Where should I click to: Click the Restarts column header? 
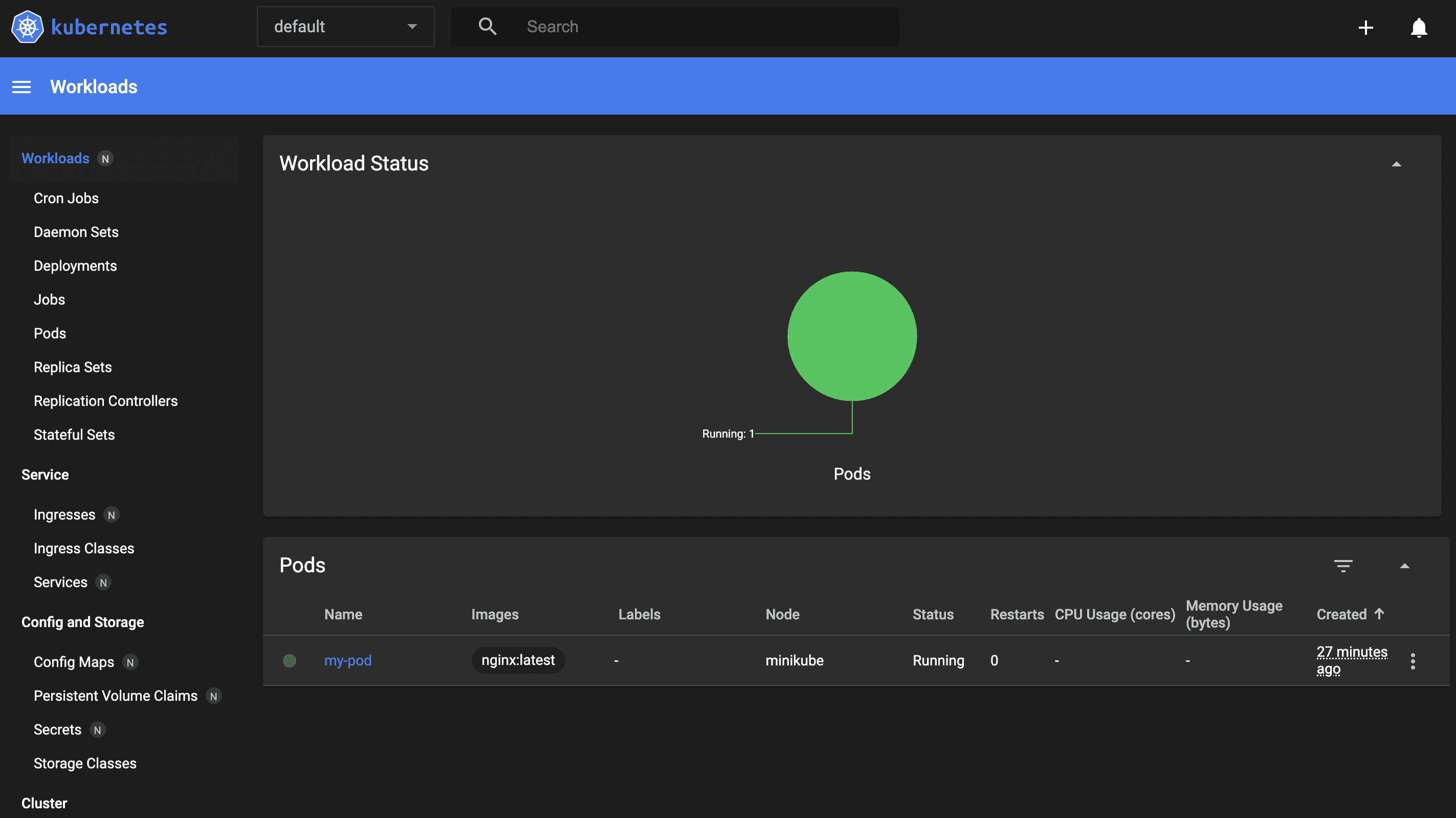click(1017, 614)
